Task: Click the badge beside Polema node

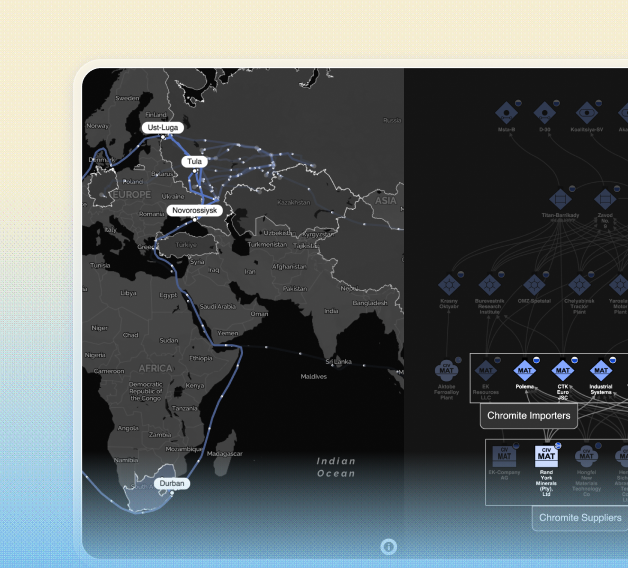Action: (x=536, y=360)
